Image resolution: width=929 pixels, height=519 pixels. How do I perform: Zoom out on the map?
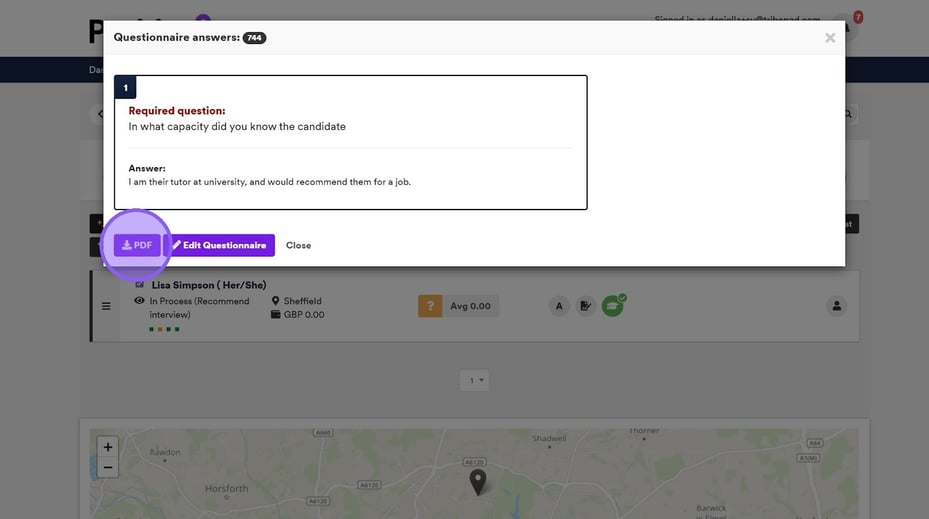(x=108, y=467)
